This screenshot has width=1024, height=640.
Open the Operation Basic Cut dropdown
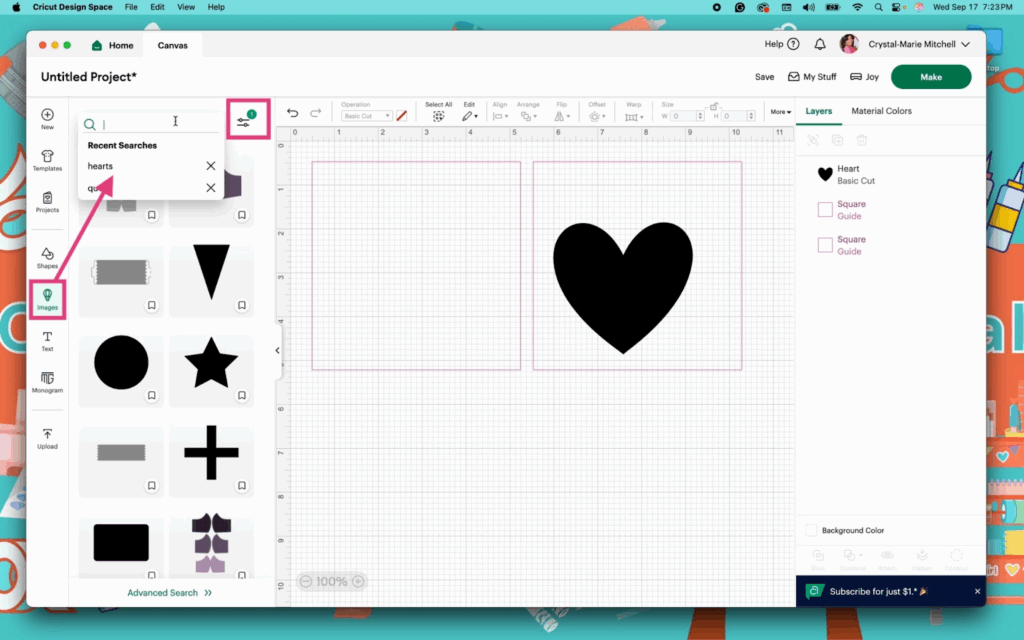[366, 116]
